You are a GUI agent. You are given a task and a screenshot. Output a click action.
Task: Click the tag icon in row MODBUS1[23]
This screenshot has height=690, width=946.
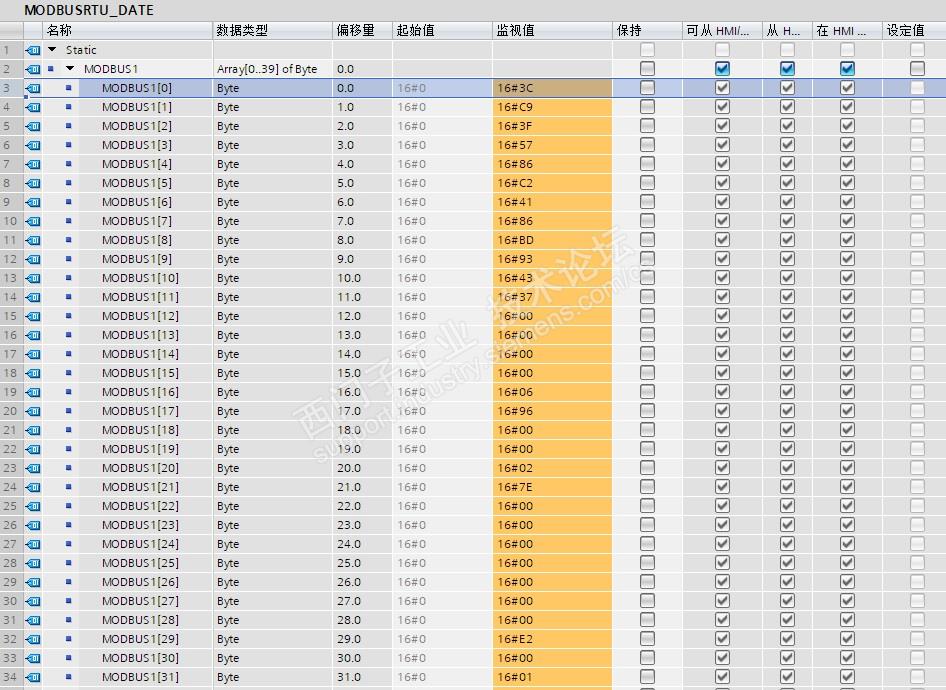(x=33, y=525)
